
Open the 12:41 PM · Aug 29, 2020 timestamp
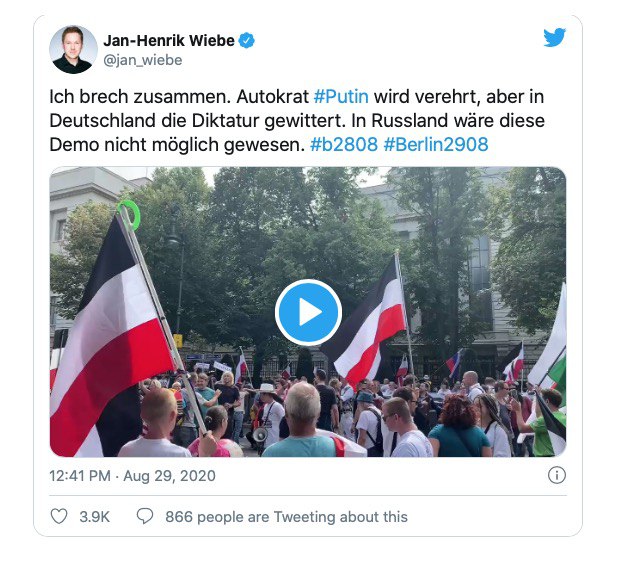pos(132,476)
